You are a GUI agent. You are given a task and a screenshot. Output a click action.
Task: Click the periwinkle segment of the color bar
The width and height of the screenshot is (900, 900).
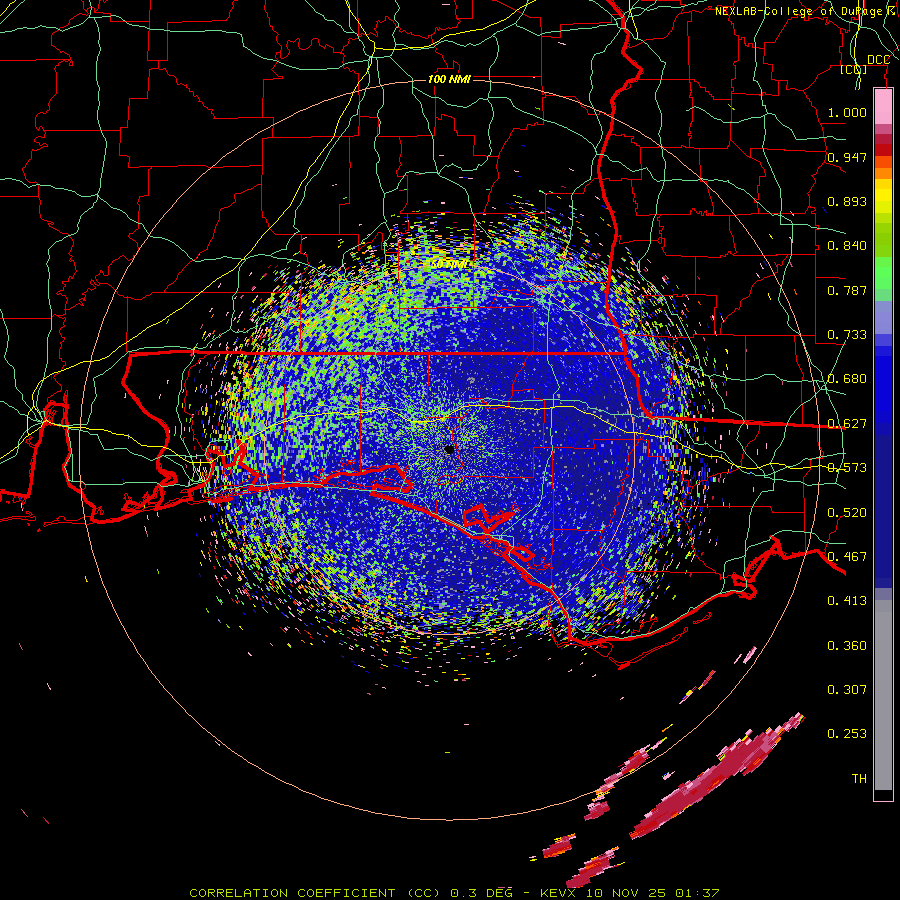[883, 317]
